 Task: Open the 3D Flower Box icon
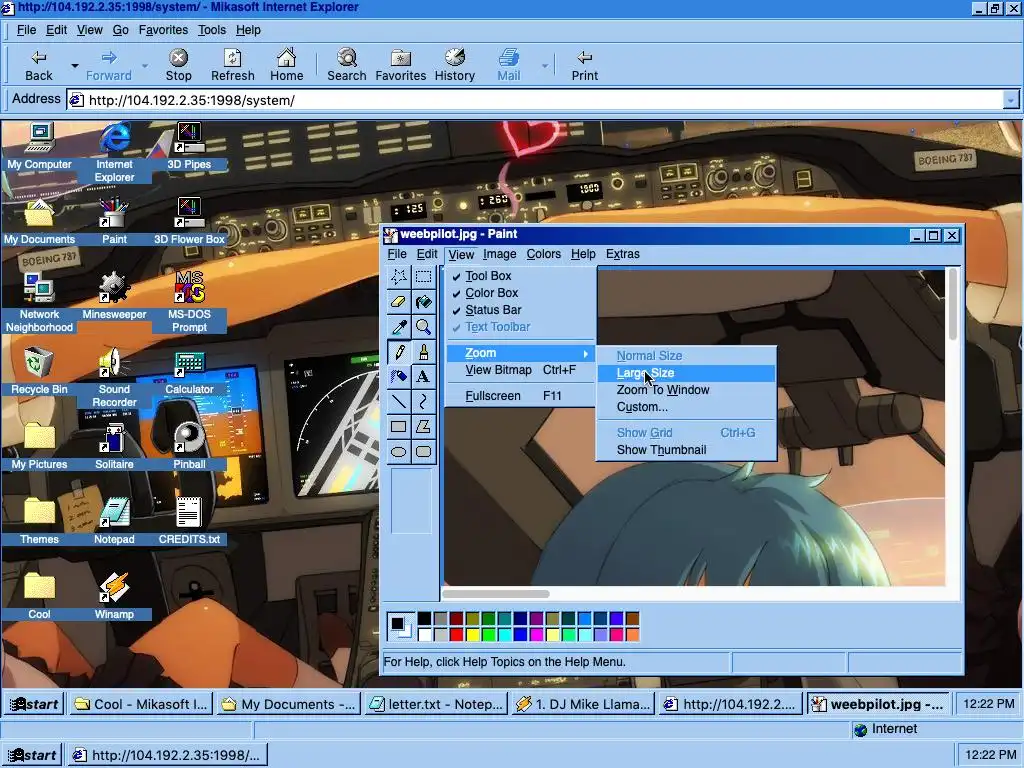click(189, 221)
